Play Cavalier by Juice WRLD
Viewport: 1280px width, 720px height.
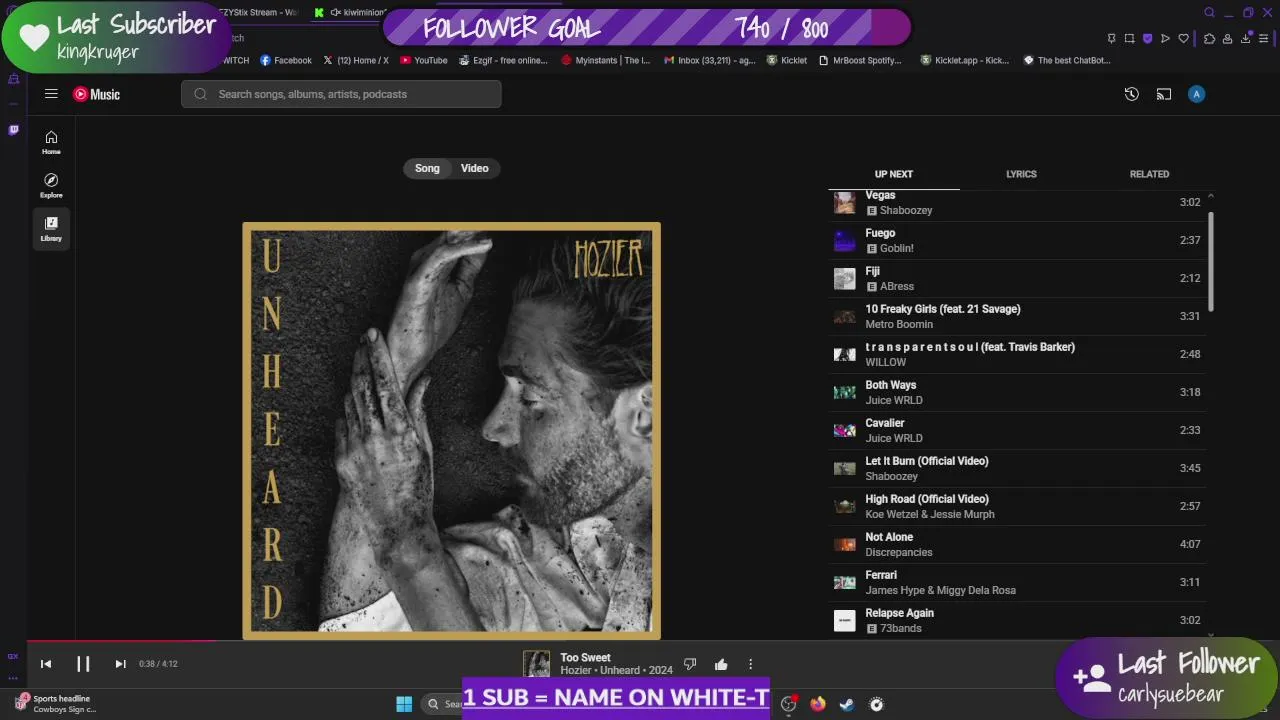[x=1017, y=430]
